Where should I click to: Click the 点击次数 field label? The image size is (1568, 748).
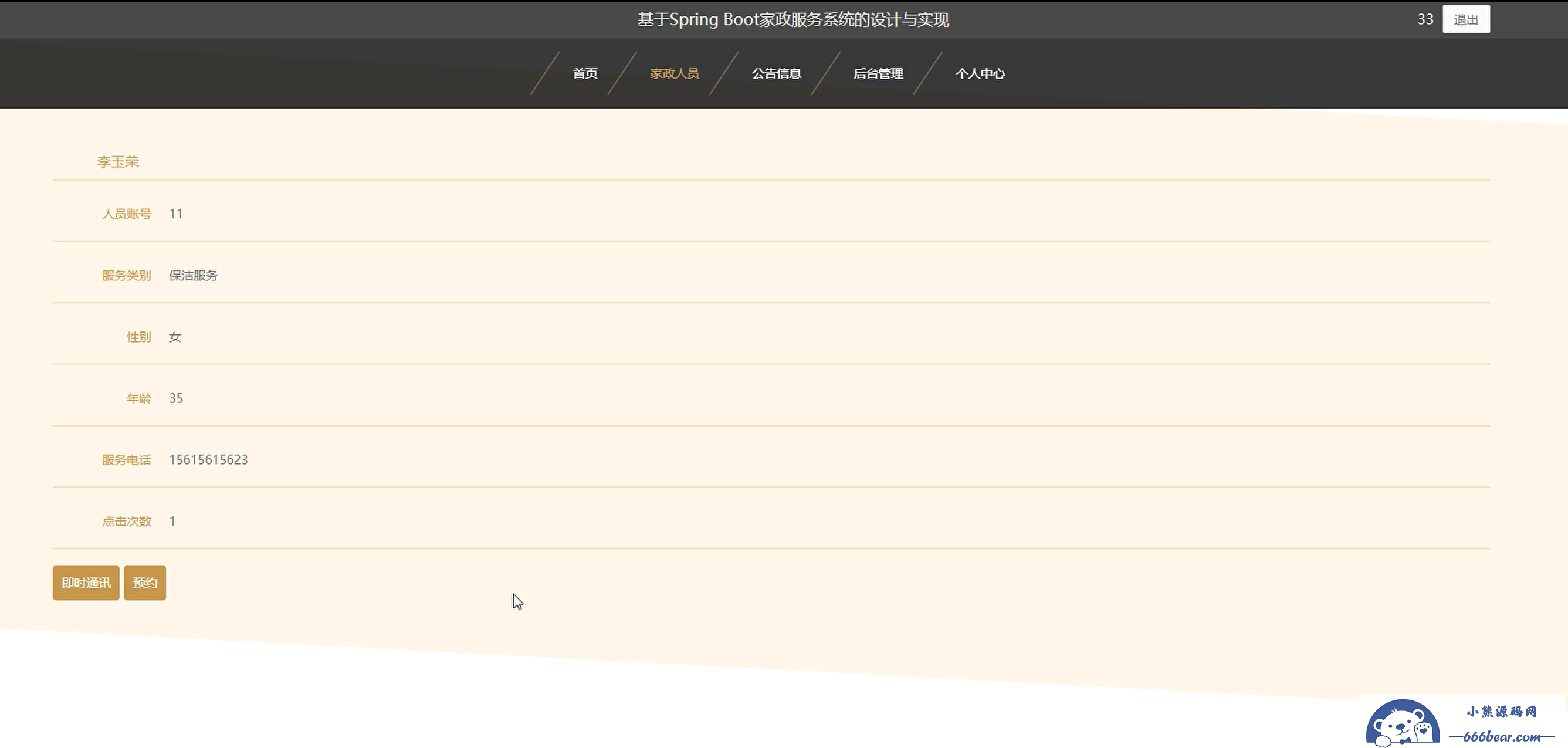click(127, 521)
